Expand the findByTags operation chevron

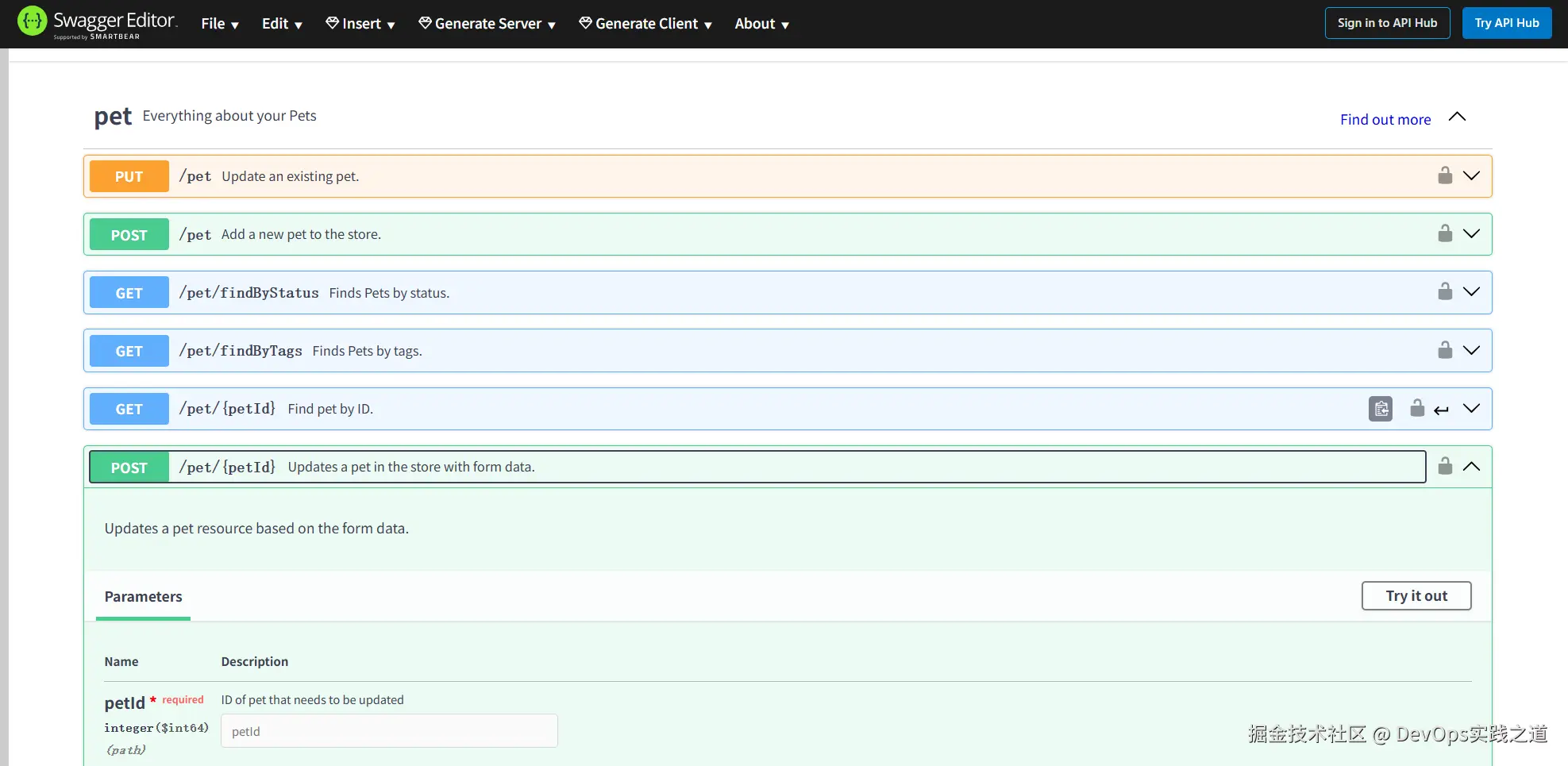coord(1471,350)
